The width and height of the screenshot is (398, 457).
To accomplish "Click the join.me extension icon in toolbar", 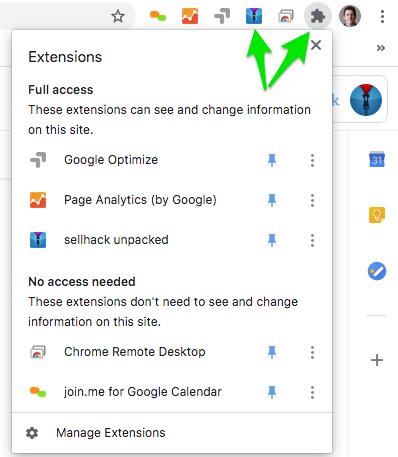I will pyautogui.click(x=158, y=16).
